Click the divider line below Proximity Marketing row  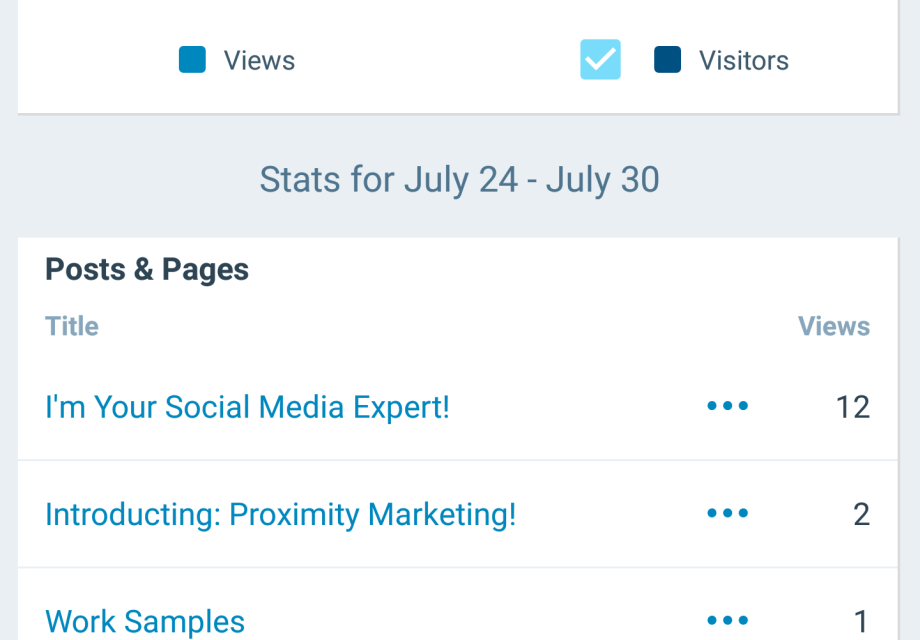[459, 567]
